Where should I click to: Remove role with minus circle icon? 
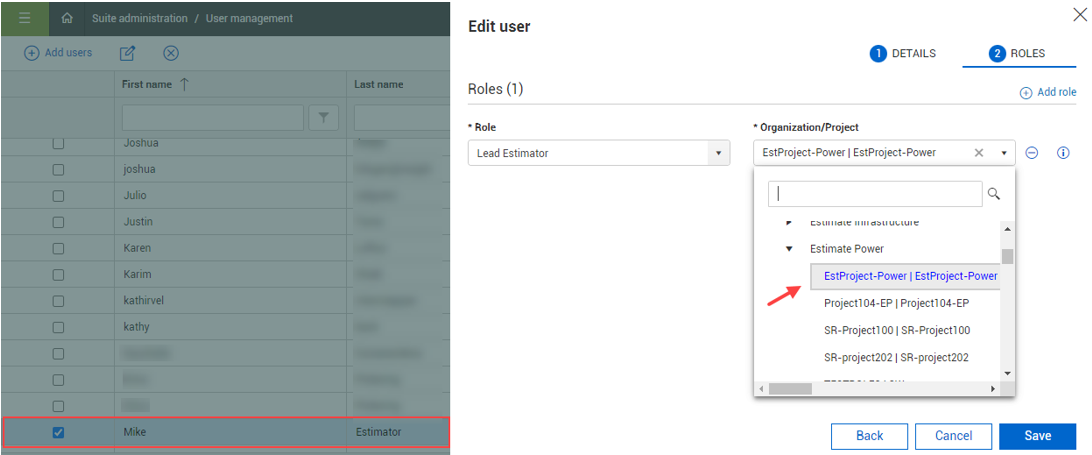point(1032,153)
